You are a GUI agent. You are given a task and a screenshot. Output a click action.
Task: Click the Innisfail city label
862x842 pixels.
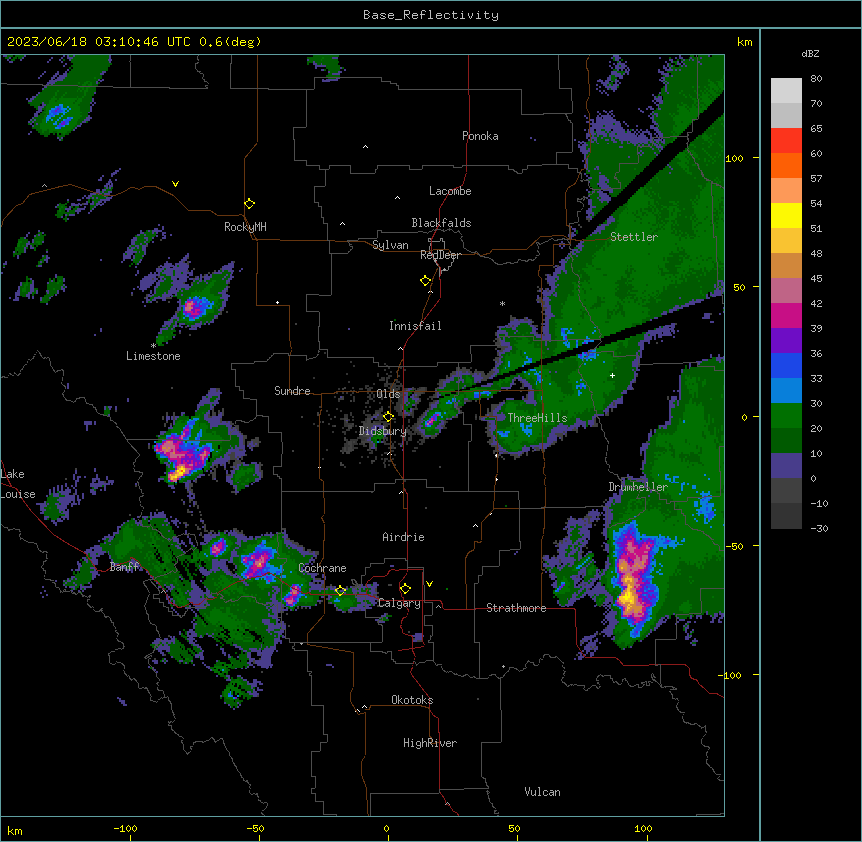click(415, 326)
